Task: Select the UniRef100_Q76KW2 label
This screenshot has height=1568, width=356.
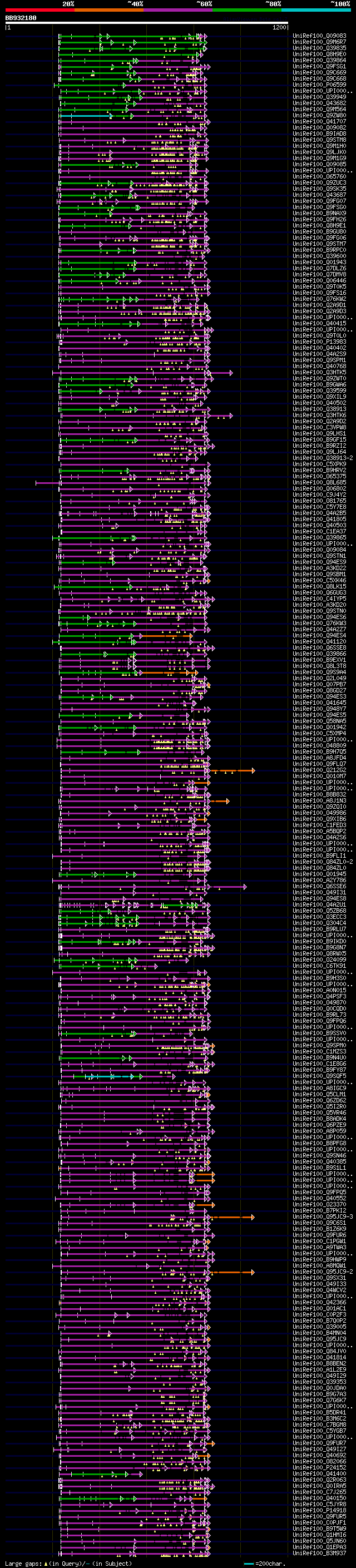Action: [x=319, y=299]
